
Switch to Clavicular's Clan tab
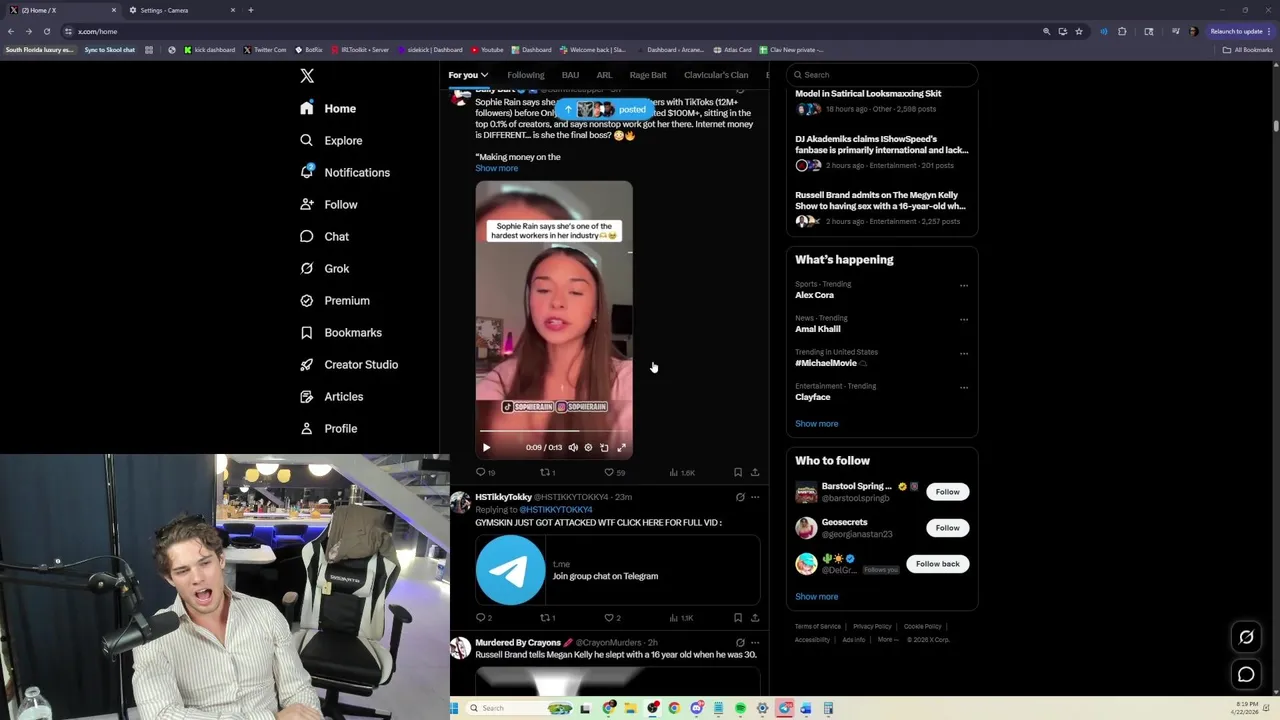[716, 75]
